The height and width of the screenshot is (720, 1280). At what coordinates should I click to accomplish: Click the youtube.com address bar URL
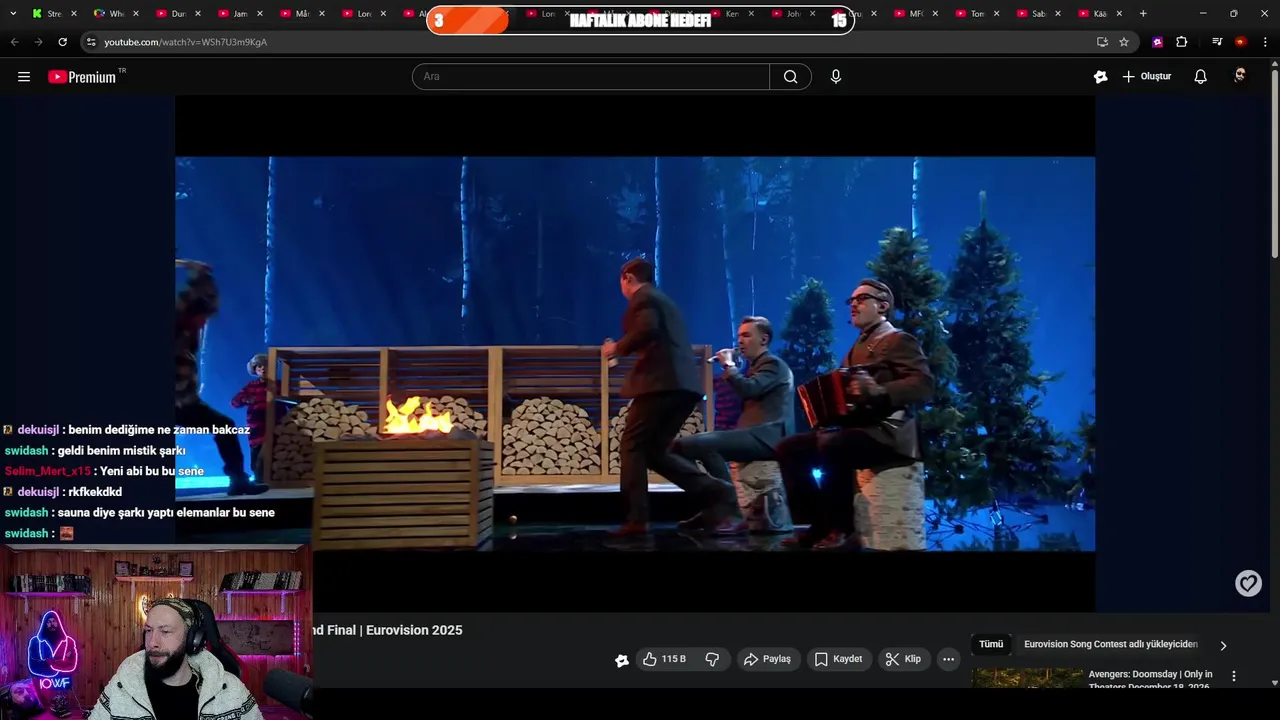tap(185, 42)
